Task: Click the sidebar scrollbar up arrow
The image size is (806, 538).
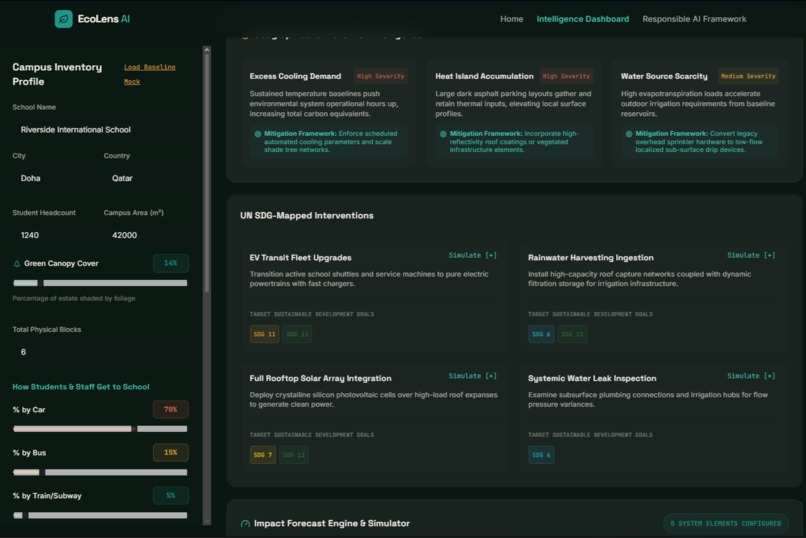Action: click(x=207, y=50)
